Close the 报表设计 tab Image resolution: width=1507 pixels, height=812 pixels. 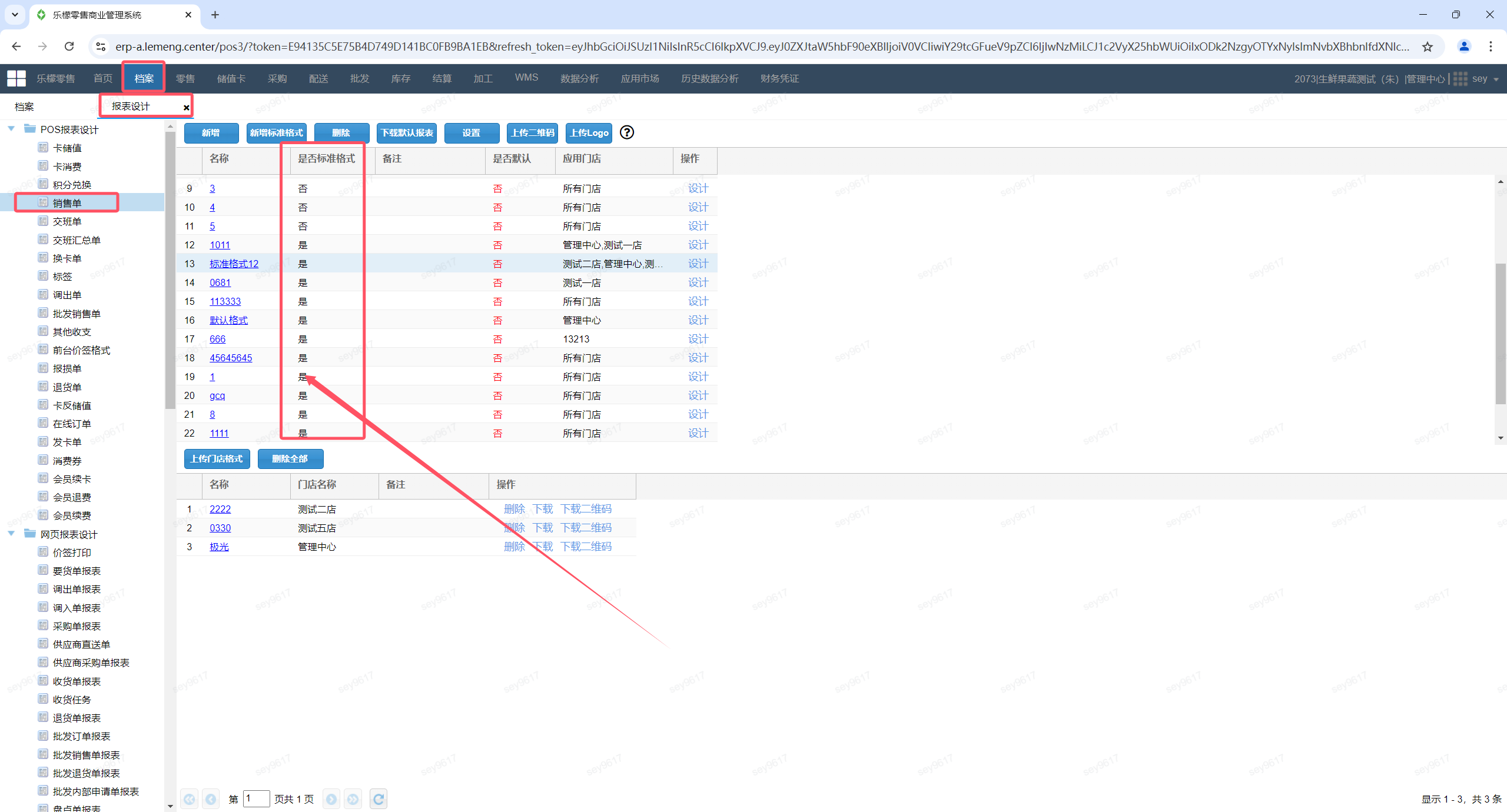pos(187,107)
